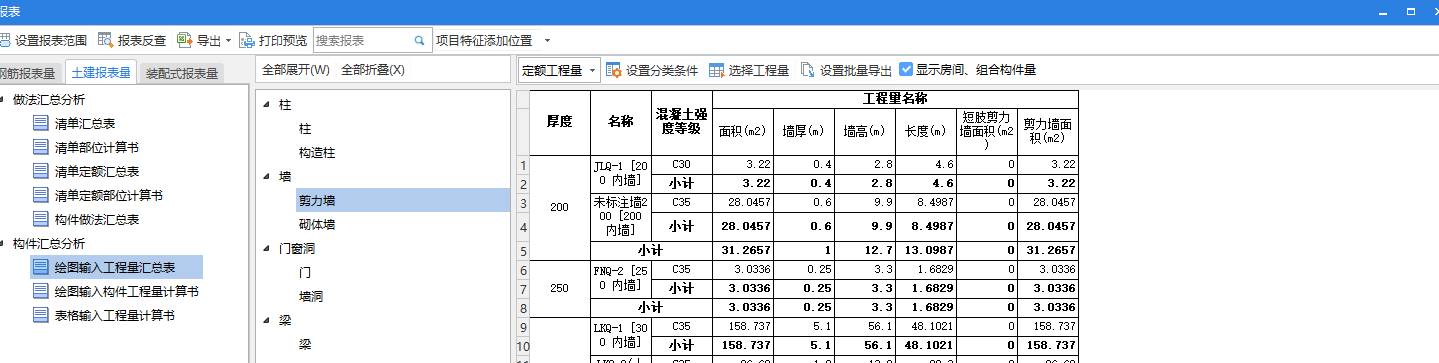
Task: Click the 13.0987 length subtotal cell
Action: [x=926, y=250]
